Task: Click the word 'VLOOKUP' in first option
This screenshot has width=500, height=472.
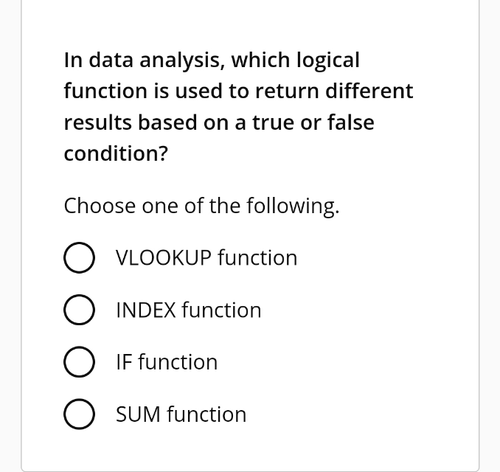Action: point(164,258)
